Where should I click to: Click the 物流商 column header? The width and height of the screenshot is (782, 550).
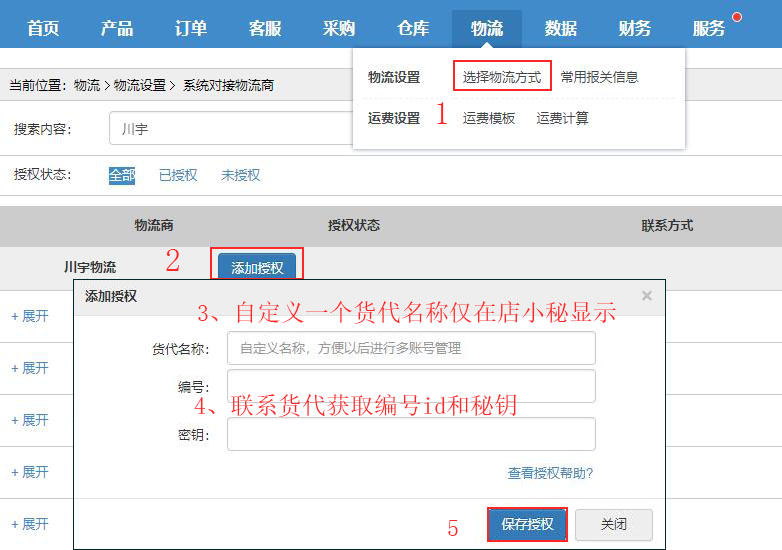point(154,225)
